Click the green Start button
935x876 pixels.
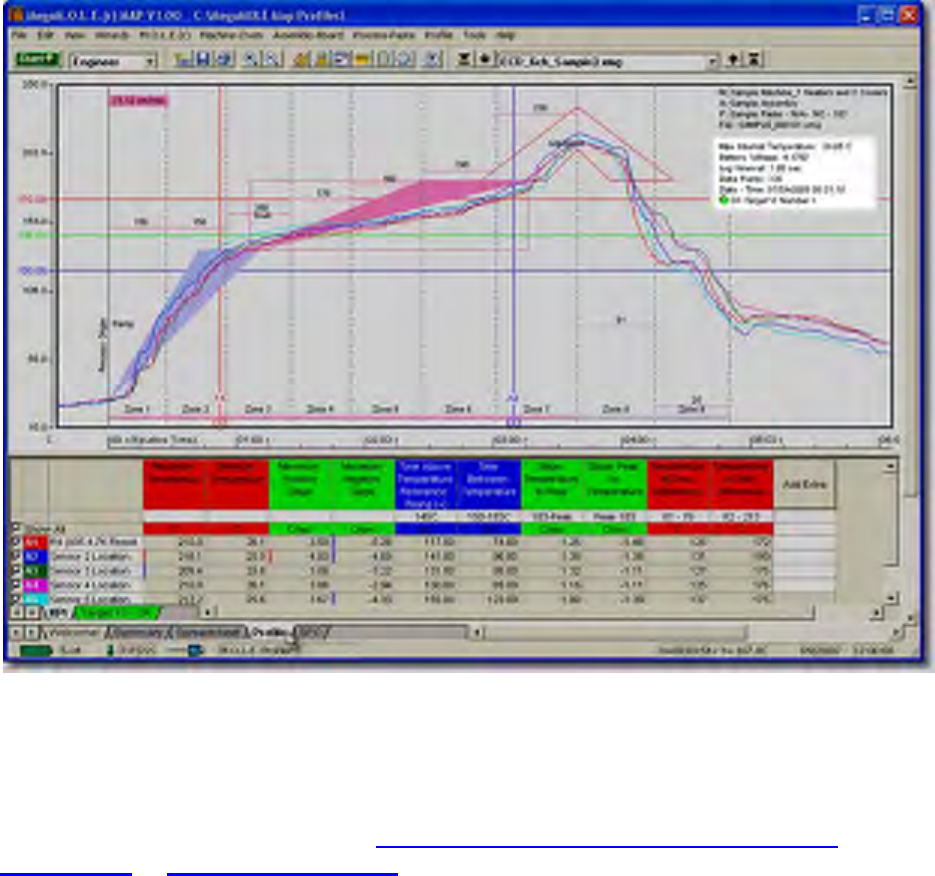point(38,60)
